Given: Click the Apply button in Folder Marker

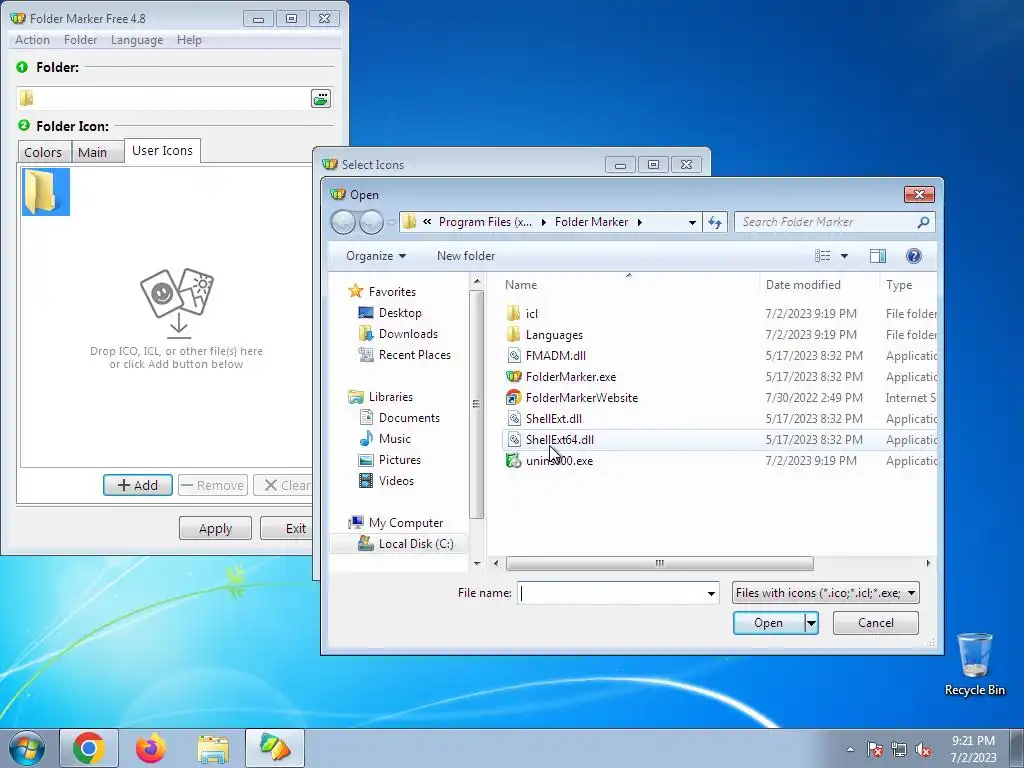Looking at the screenshot, I should tap(216, 528).
